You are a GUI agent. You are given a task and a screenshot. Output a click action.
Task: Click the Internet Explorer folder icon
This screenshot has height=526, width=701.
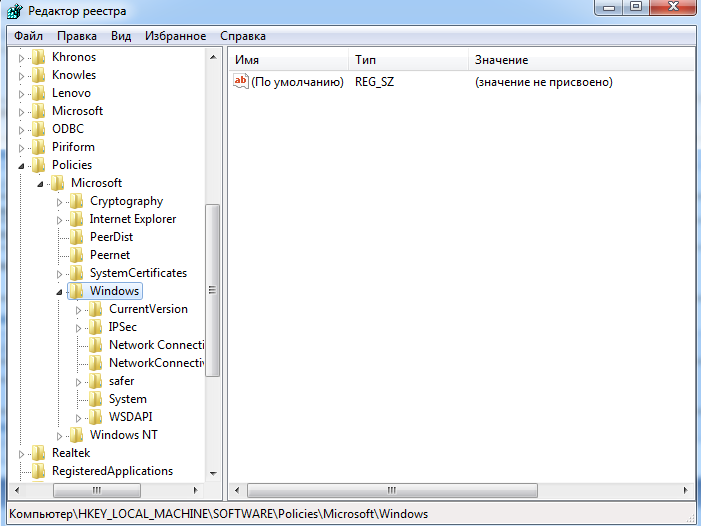tap(76, 219)
